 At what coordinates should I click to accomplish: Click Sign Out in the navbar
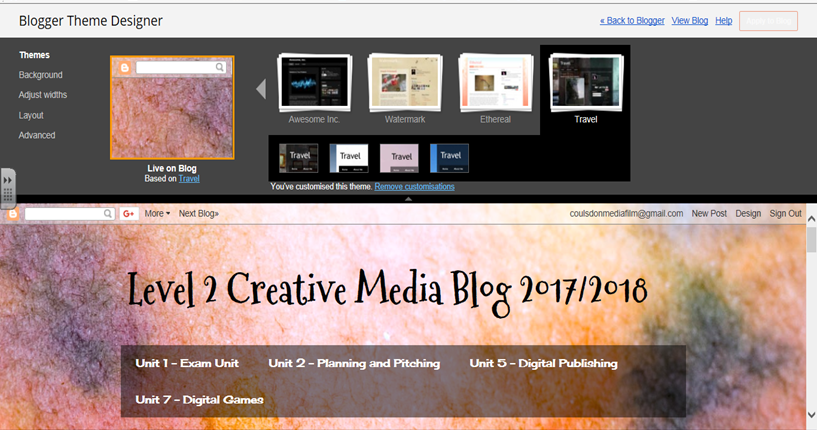coord(786,214)
